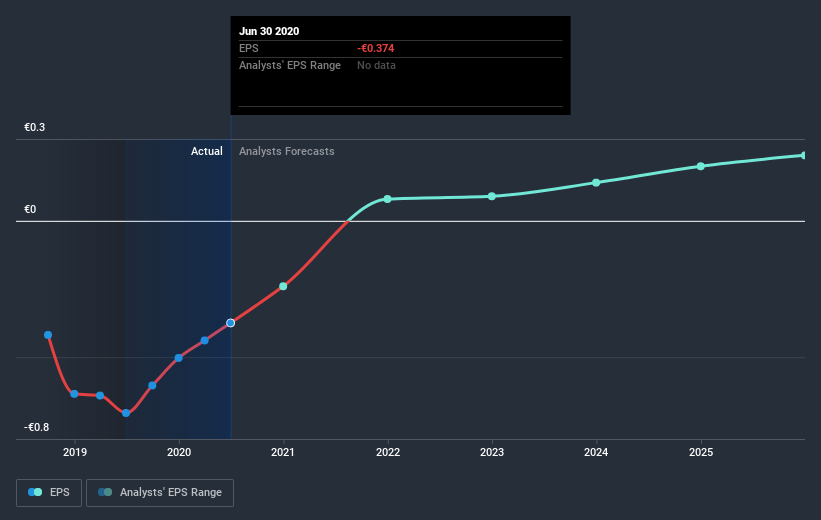Click the Actual region label
This screenshot has height=520, width=821.
[x=207, y=151]
